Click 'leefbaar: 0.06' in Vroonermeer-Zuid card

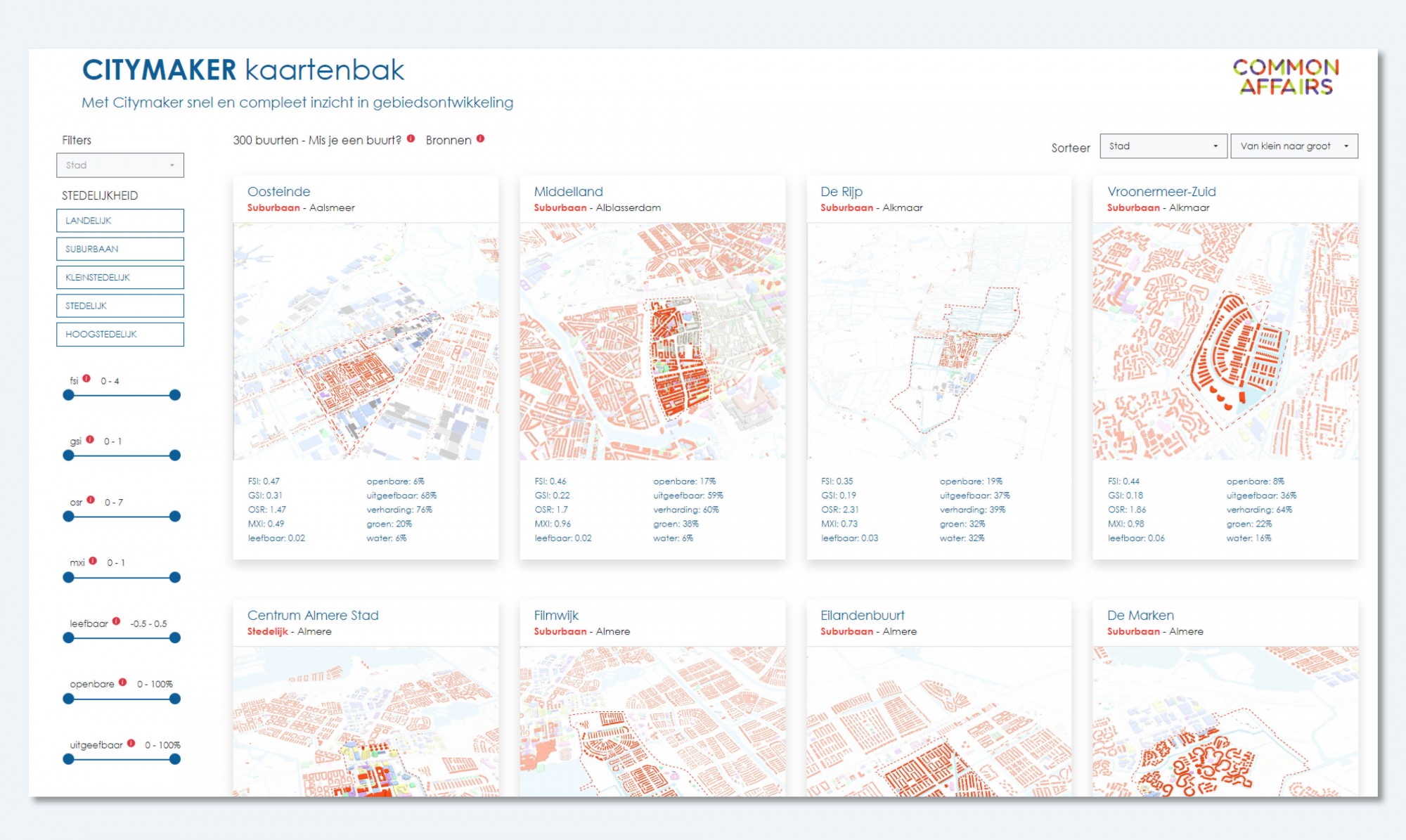(1136, 538)
